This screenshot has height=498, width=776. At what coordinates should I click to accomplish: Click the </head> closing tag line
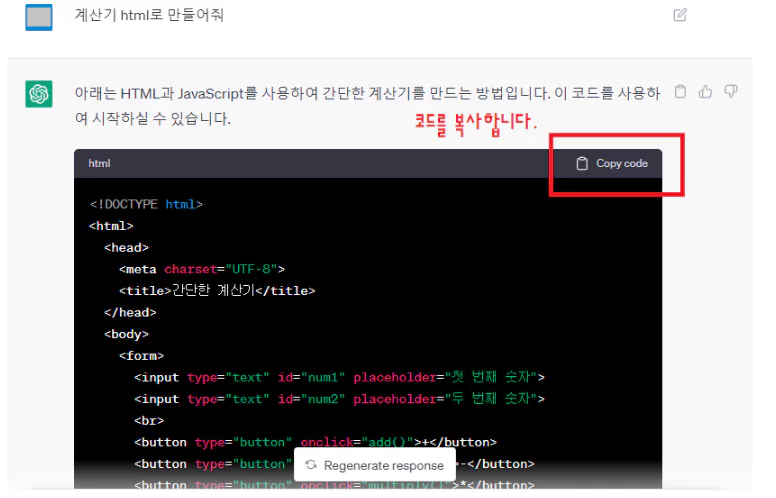tap(130, 312)
